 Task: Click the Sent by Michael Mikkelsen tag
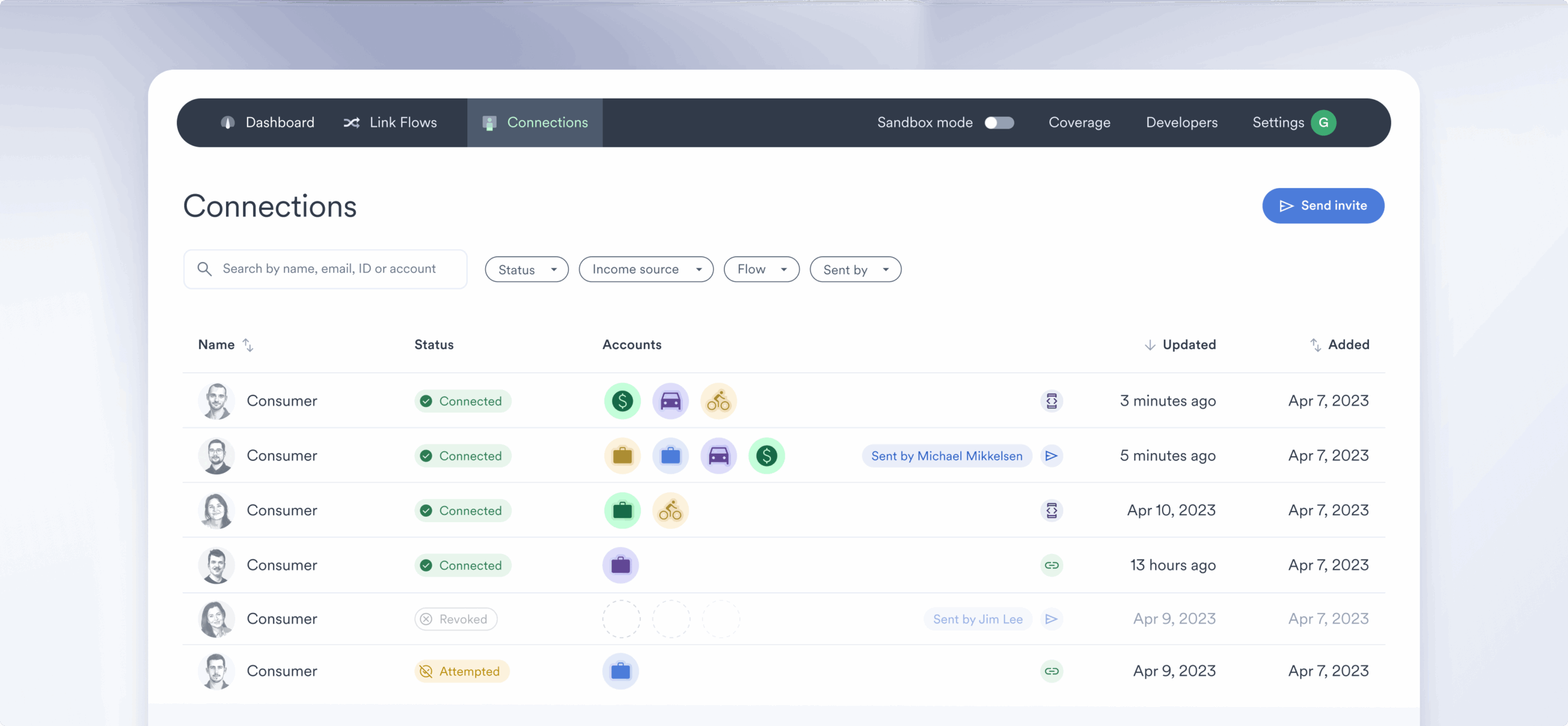point(947,455)
